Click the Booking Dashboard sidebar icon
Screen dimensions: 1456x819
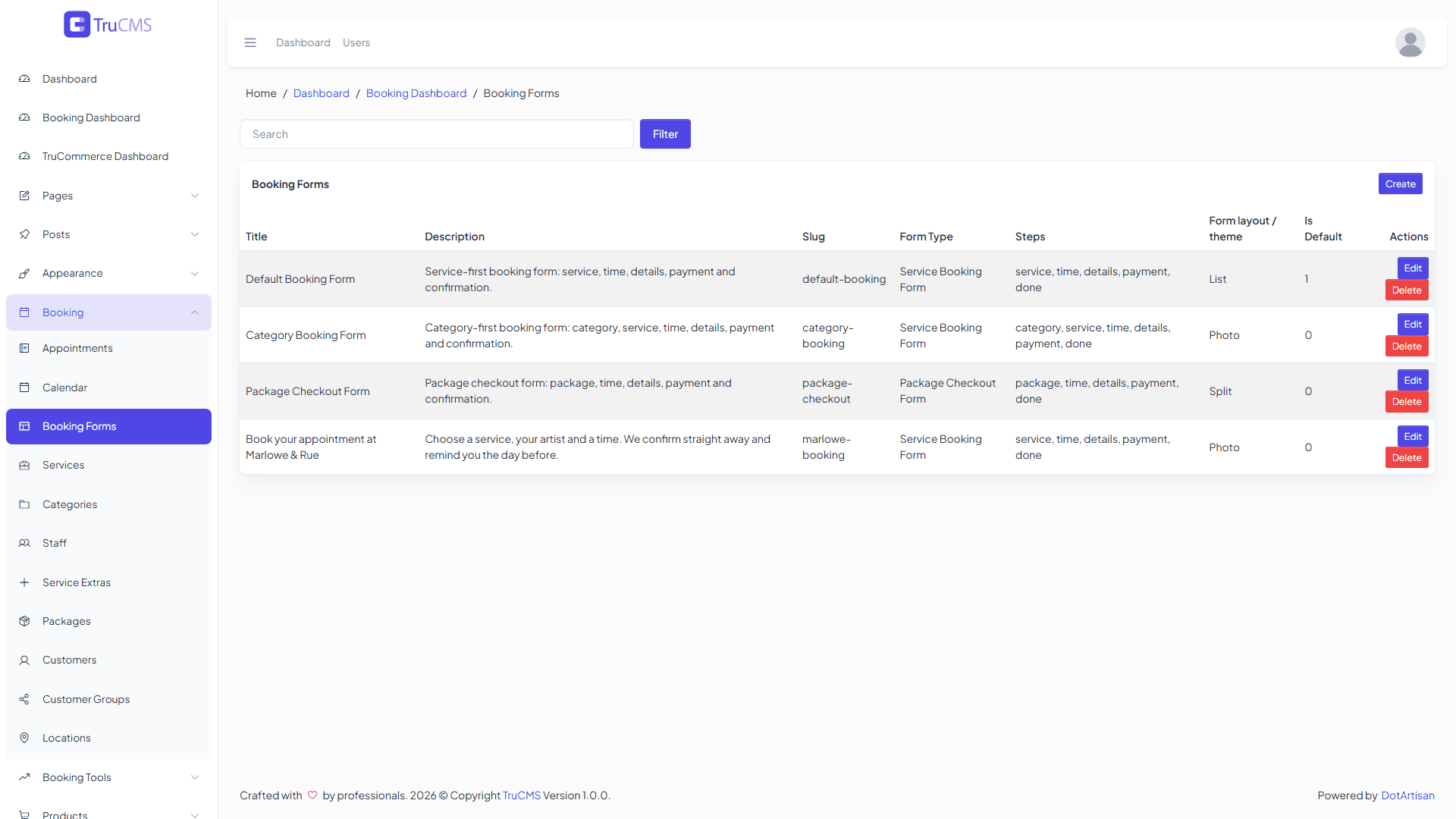(x=24, y=118)
